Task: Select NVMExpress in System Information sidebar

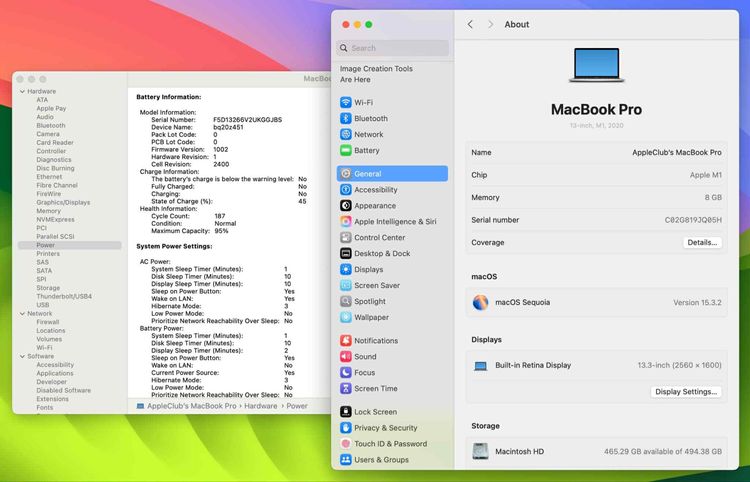Action: click(55, 219)
